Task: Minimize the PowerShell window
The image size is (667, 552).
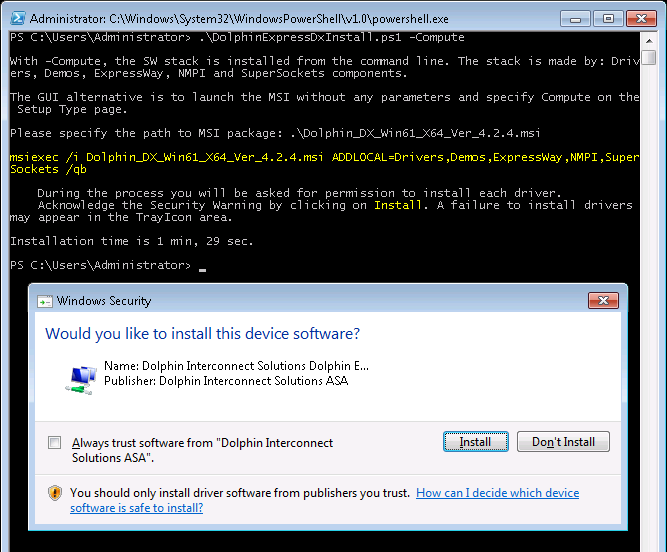Action: coord(575,19)
